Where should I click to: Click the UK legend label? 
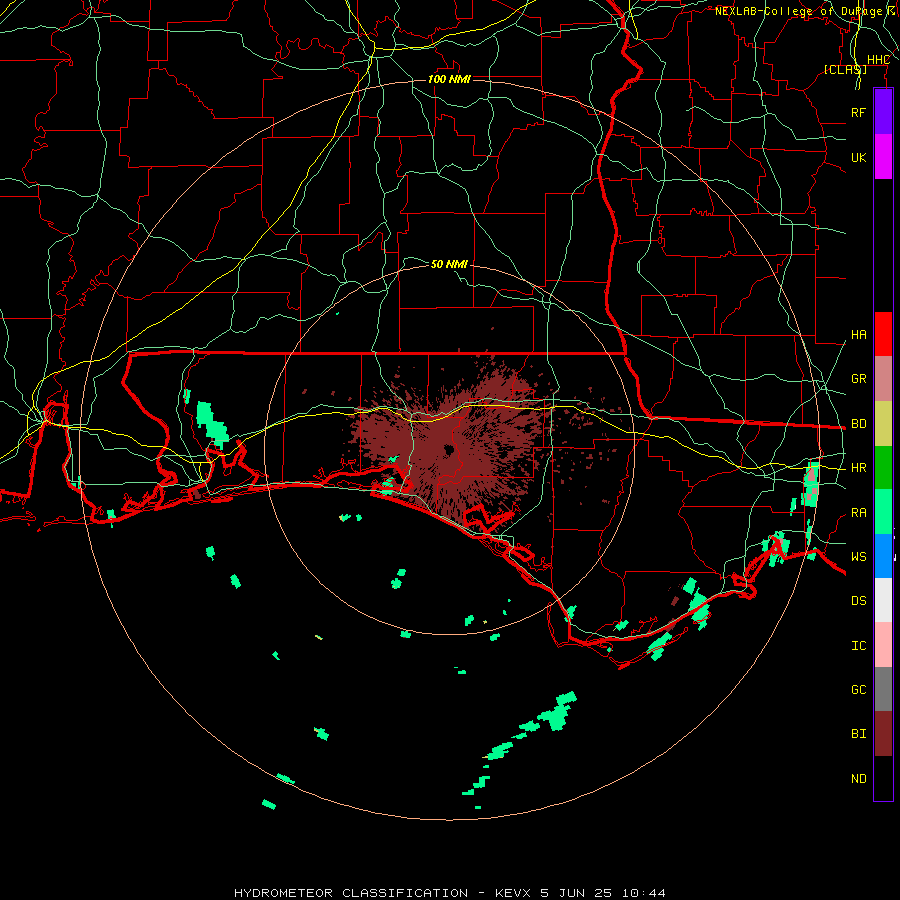[858, 157]
